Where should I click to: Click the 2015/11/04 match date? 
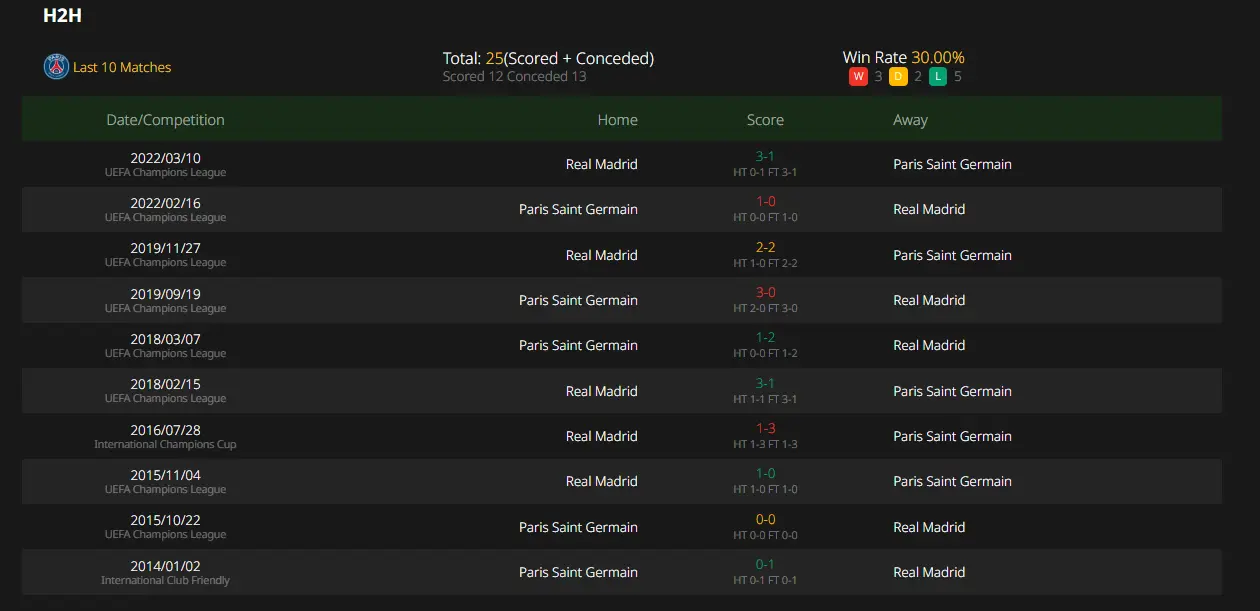(x=165, y=475)
